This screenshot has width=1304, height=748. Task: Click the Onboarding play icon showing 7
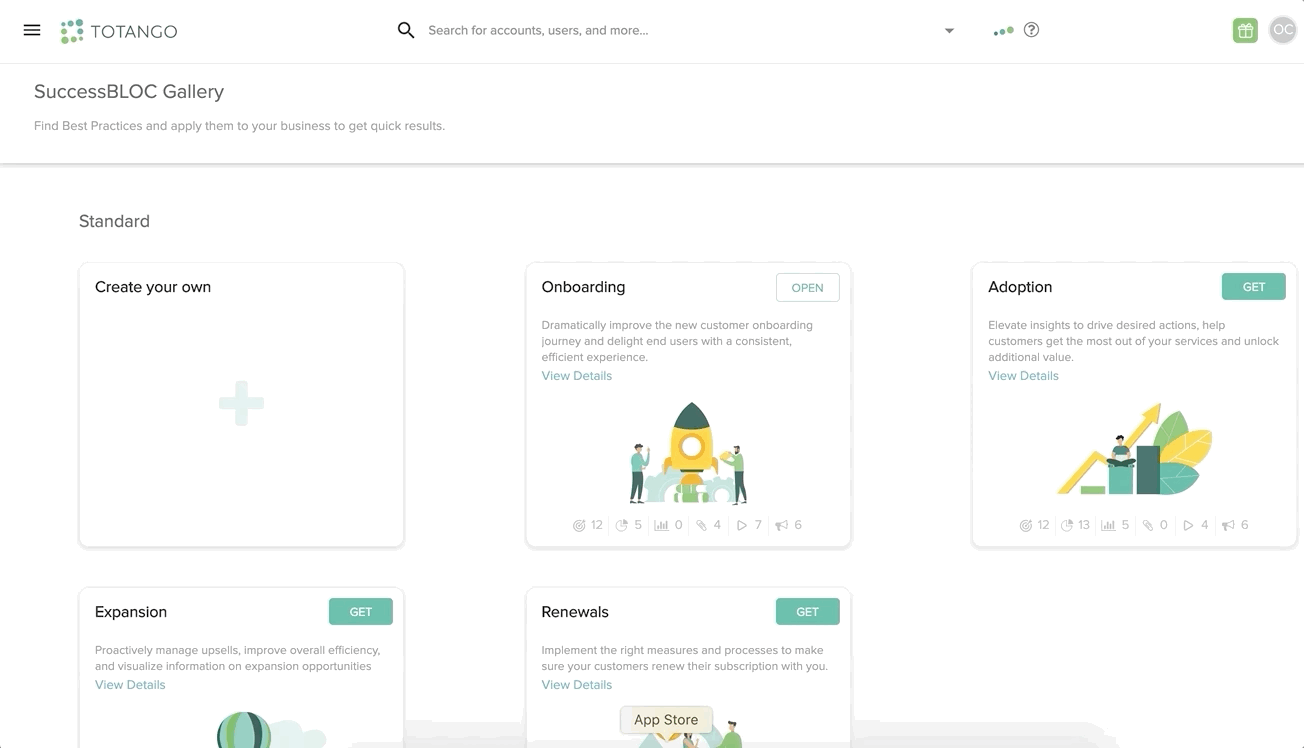pos(741,525)
